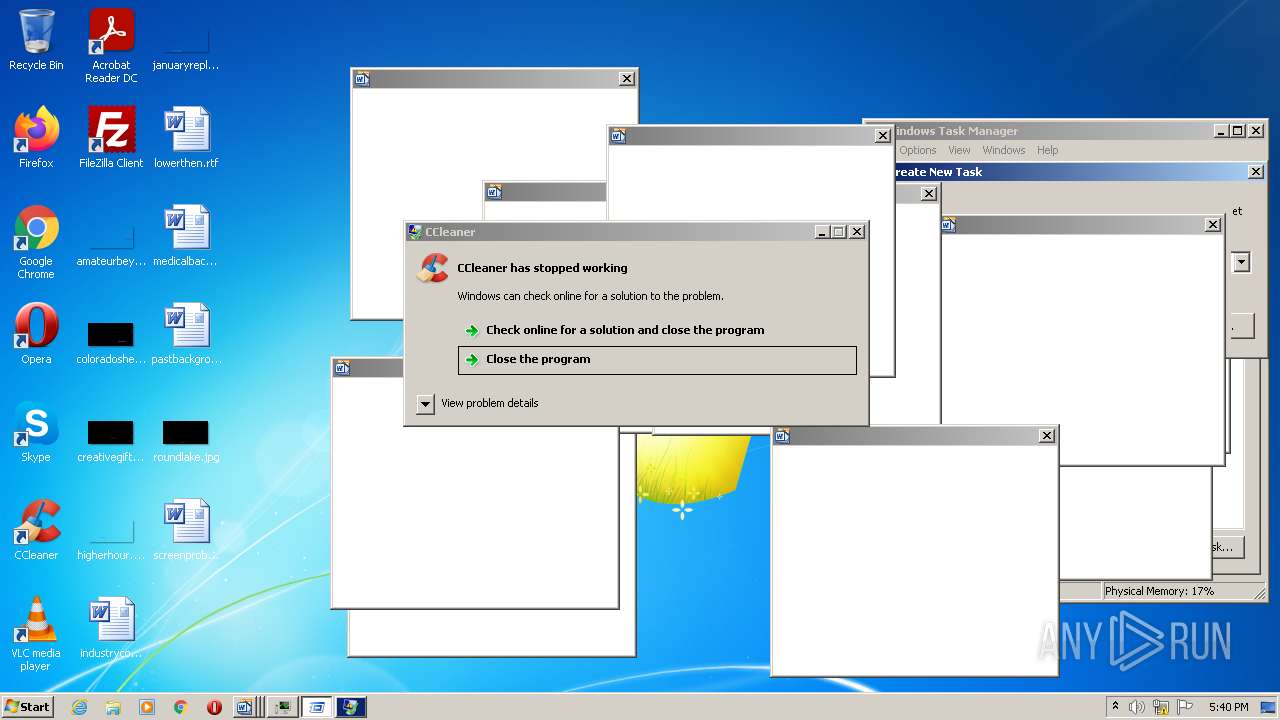Switch to Word via taskbar button
Image resolution: width=1280 pixels, height=720 pixels.
[x=245, y=707]
